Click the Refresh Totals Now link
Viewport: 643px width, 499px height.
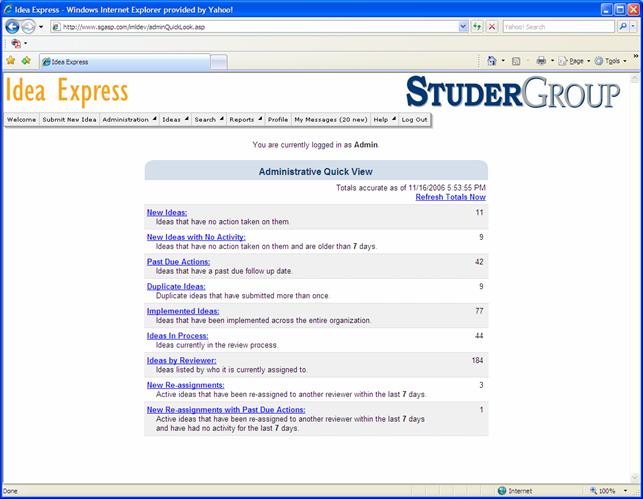click(450, 197)
